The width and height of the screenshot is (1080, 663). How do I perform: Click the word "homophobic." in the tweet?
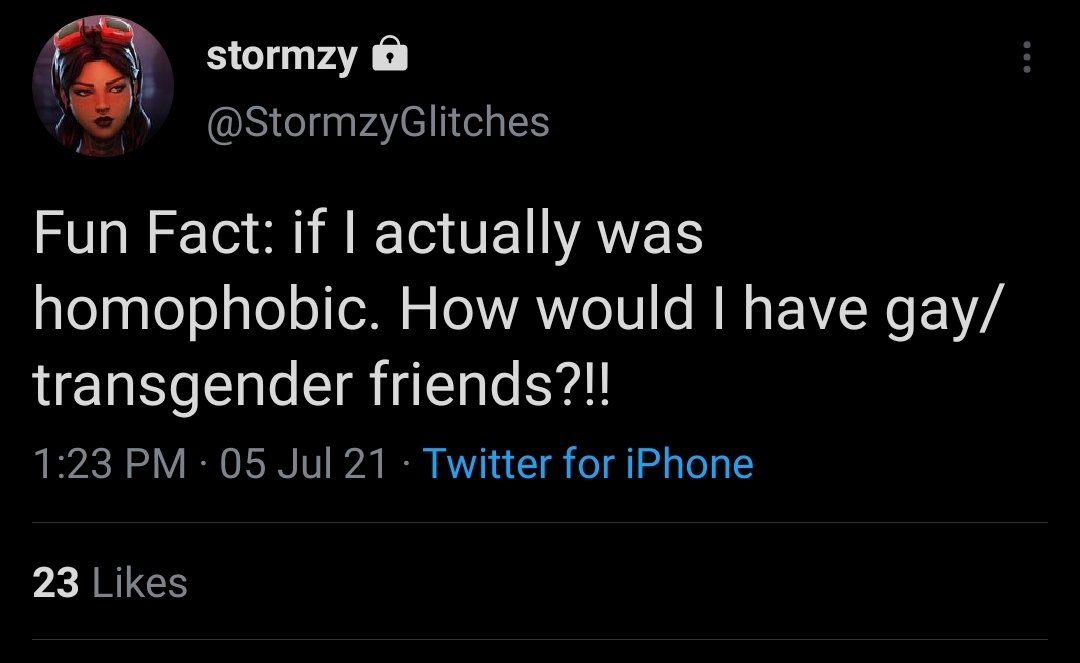207,310
